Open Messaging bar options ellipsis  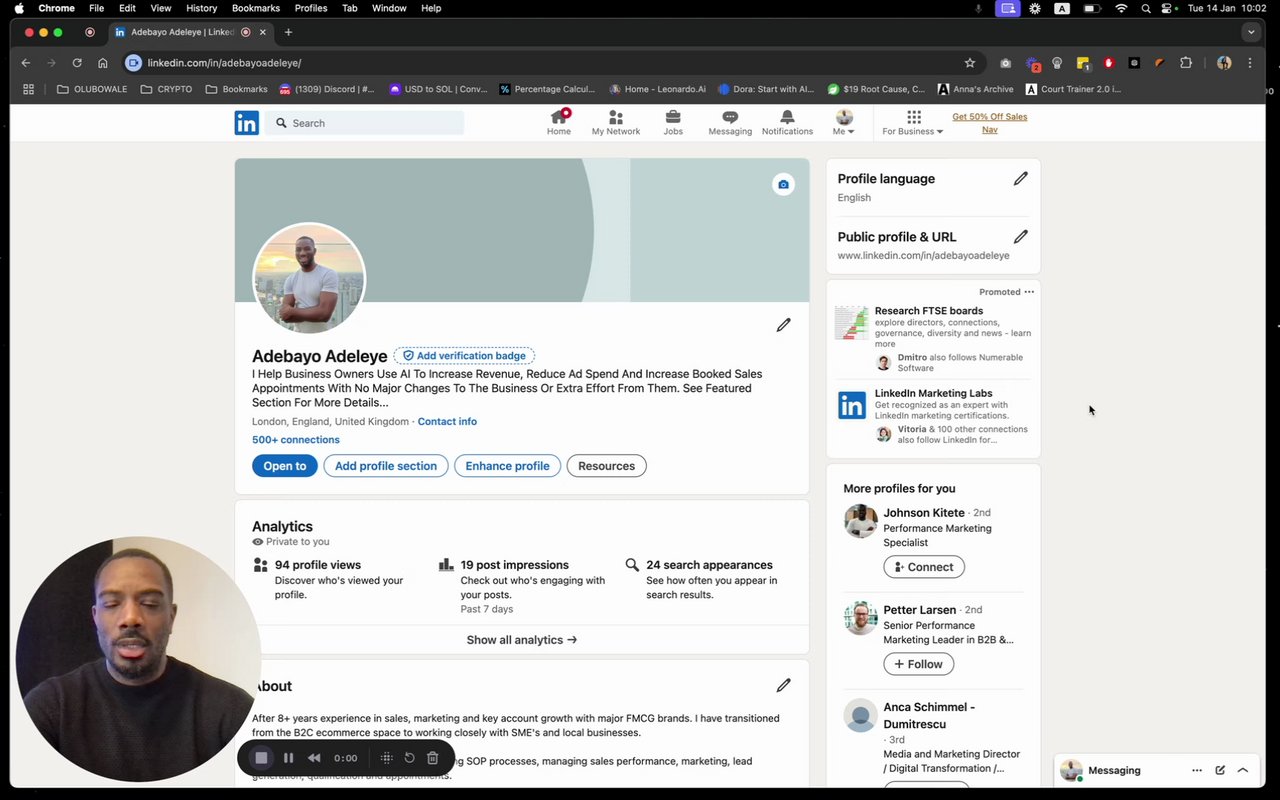click(1197, 770)
